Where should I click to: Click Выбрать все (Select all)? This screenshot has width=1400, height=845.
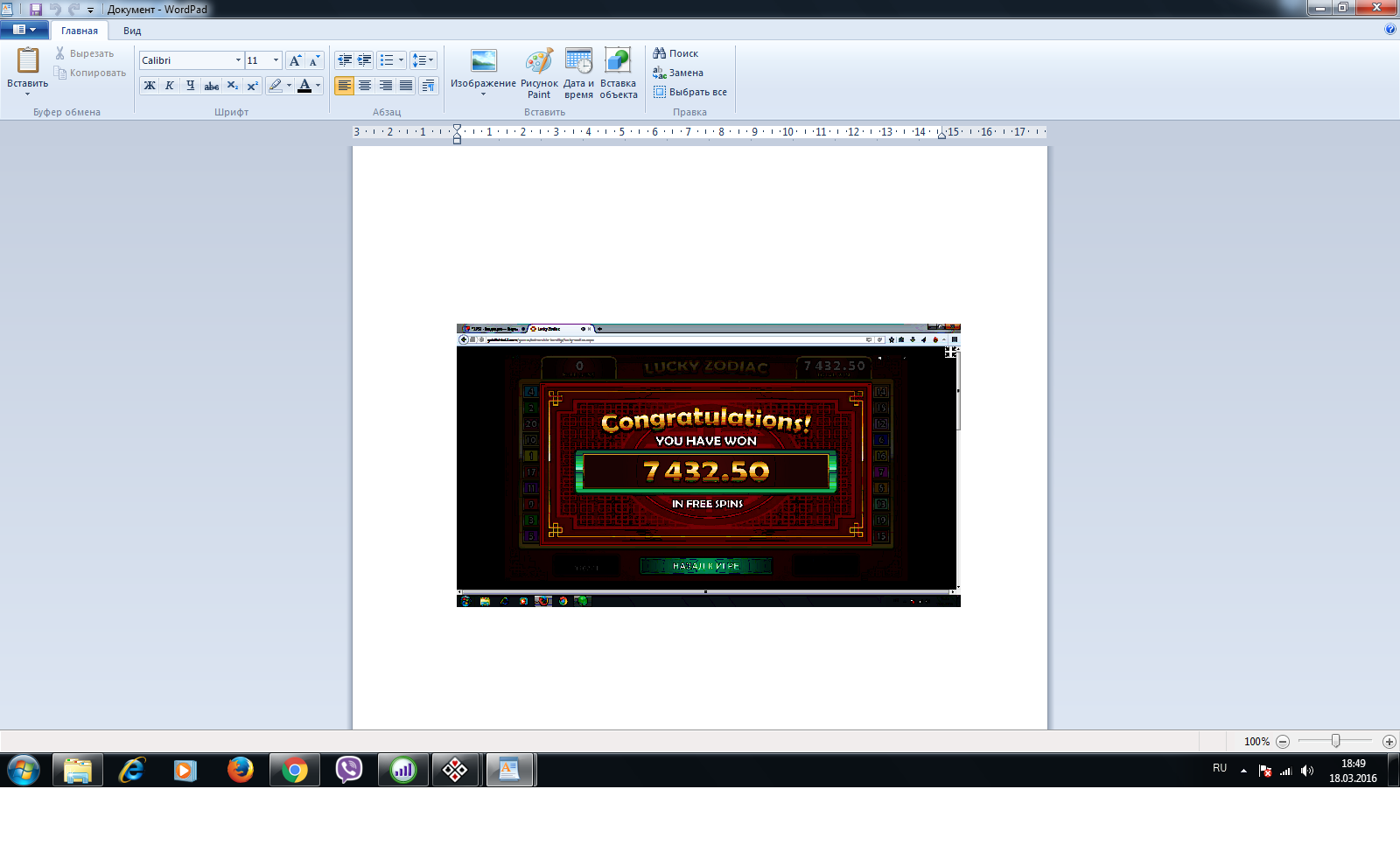pyautogui.click(x=689, y=92)
